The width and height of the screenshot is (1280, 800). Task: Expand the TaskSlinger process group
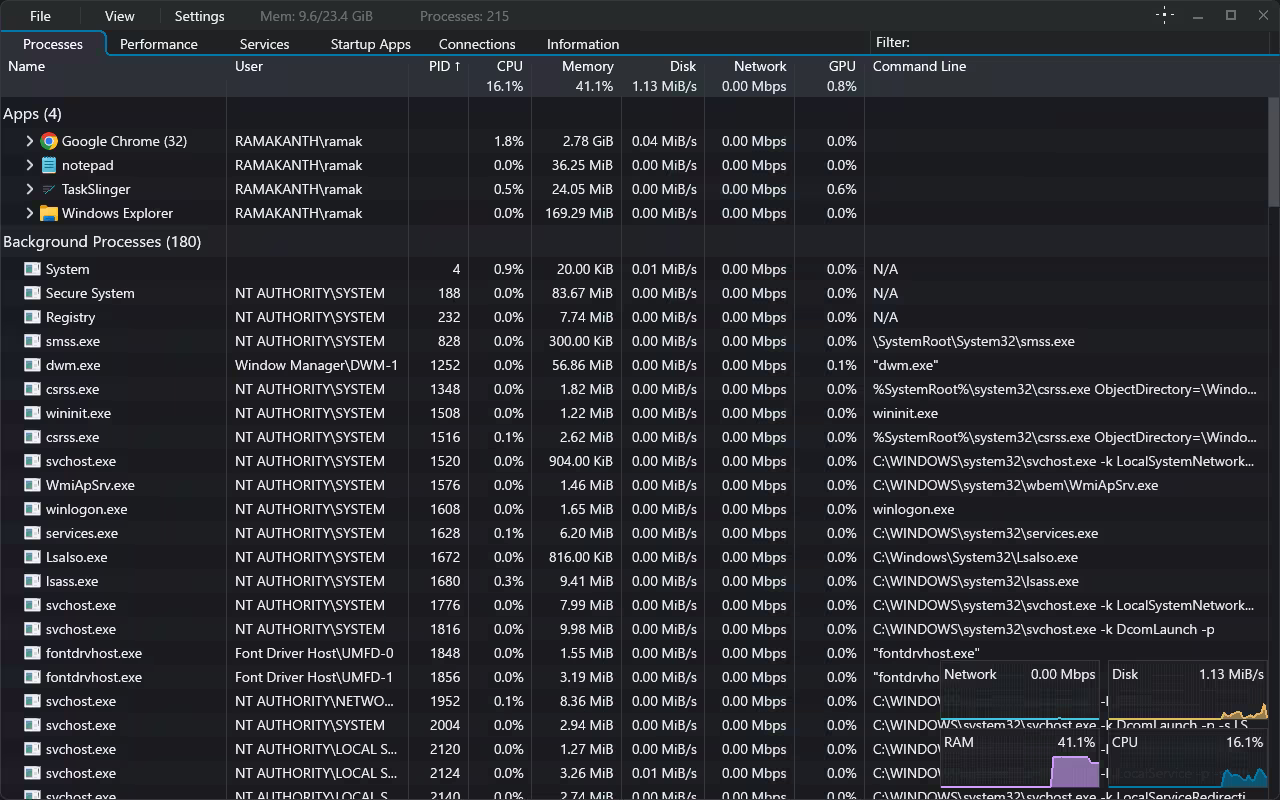[x=30, y=189]
